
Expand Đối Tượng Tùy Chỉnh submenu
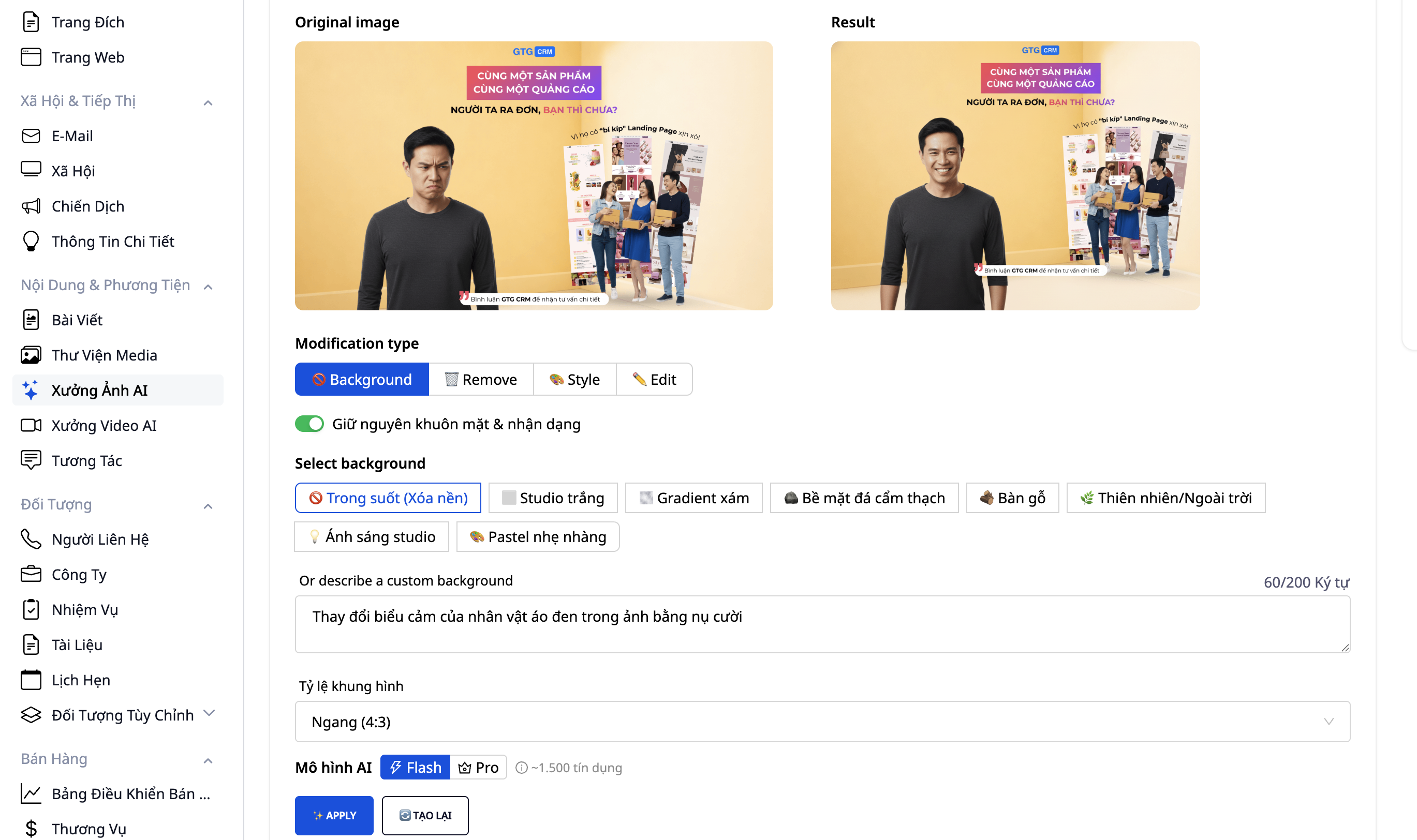209,713
